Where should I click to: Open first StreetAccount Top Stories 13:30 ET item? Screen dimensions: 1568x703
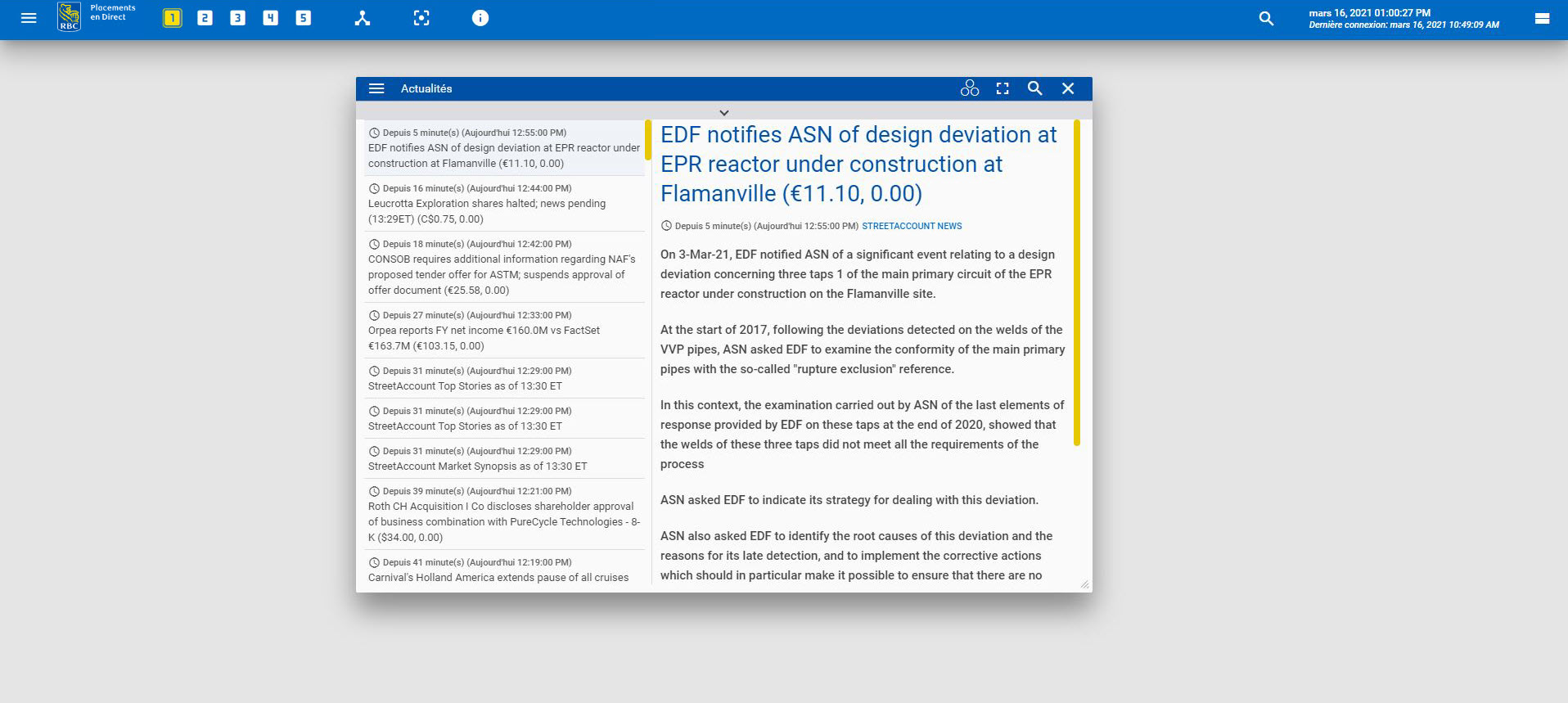point(504,378)
